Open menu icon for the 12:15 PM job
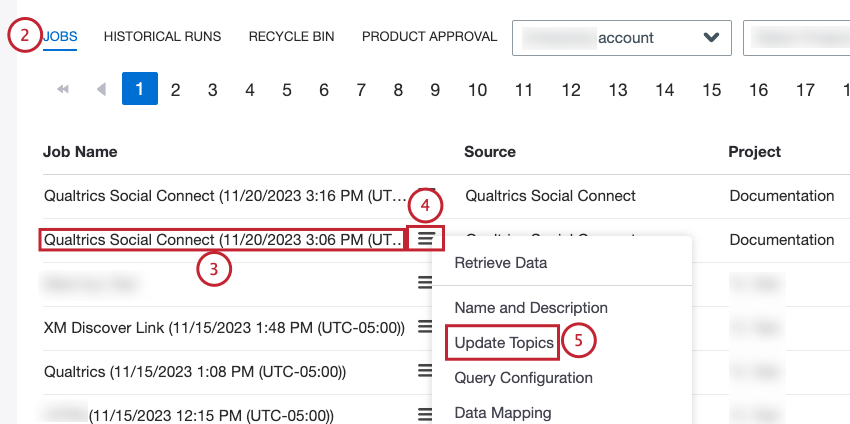Viewport: 850px width, 424px height. (426, 415)
